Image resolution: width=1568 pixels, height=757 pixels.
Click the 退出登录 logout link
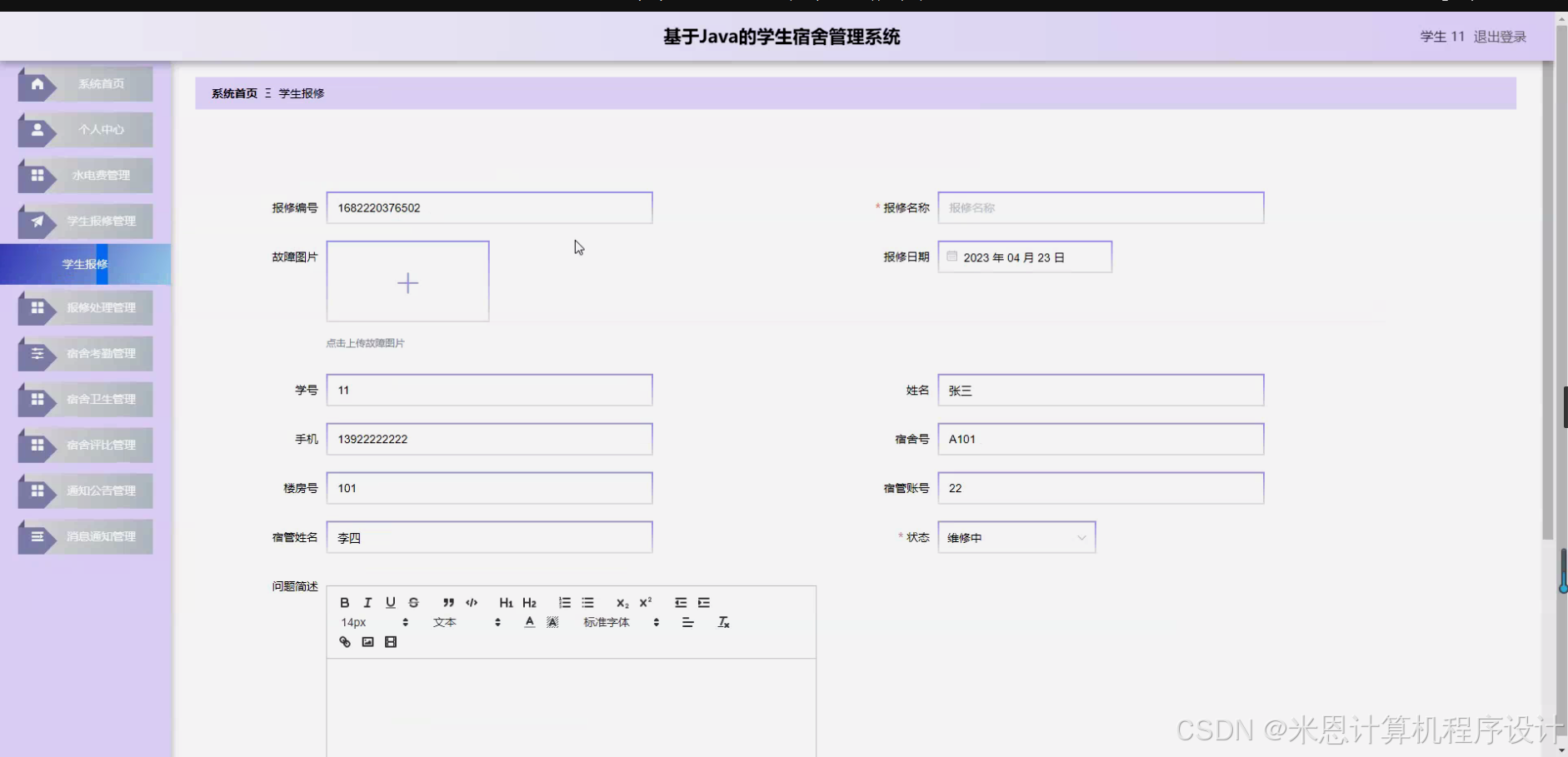click(x=1500, y=36)
